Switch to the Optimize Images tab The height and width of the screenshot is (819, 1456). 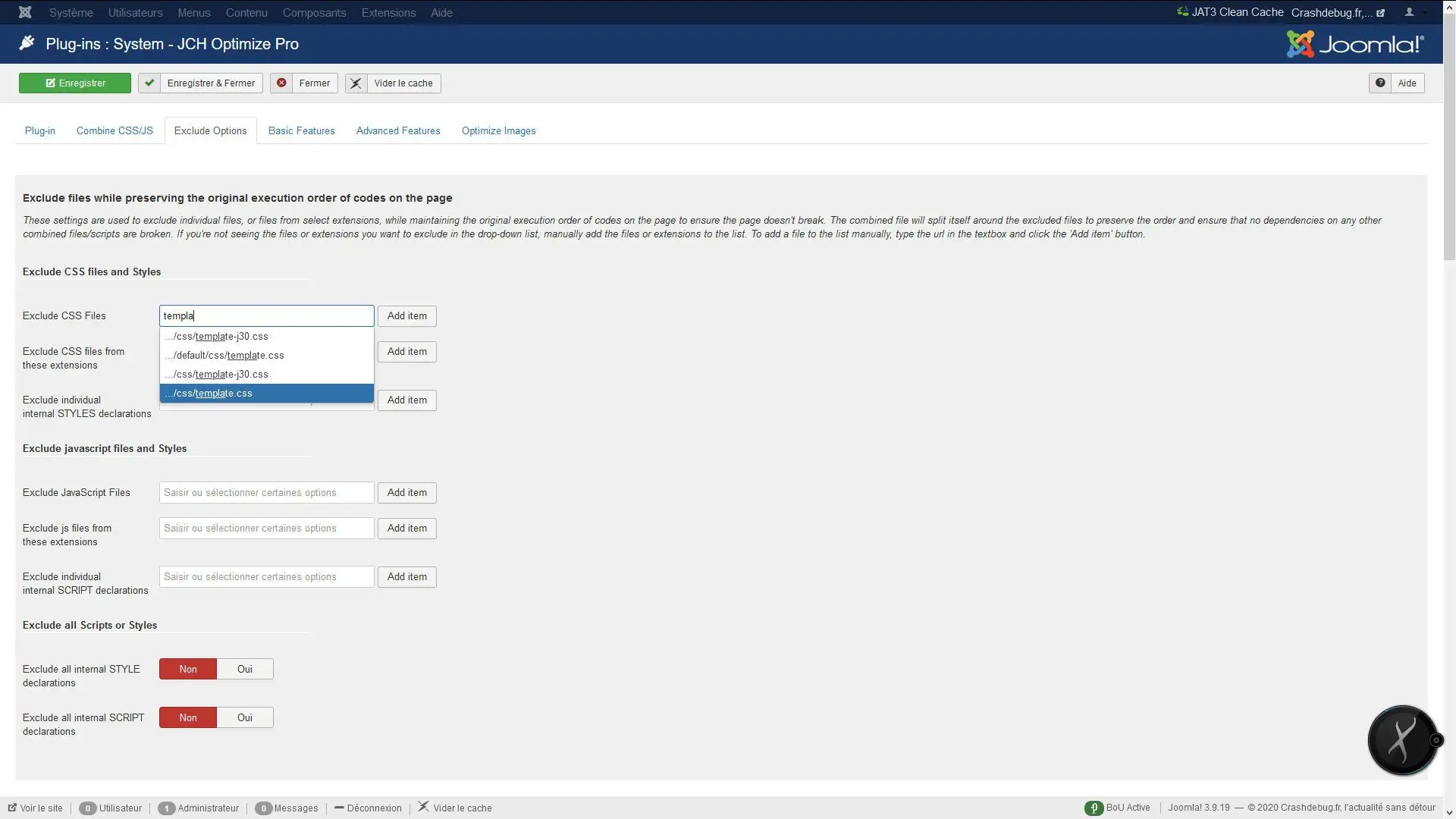pyautogui.click(x=499, y=130)
